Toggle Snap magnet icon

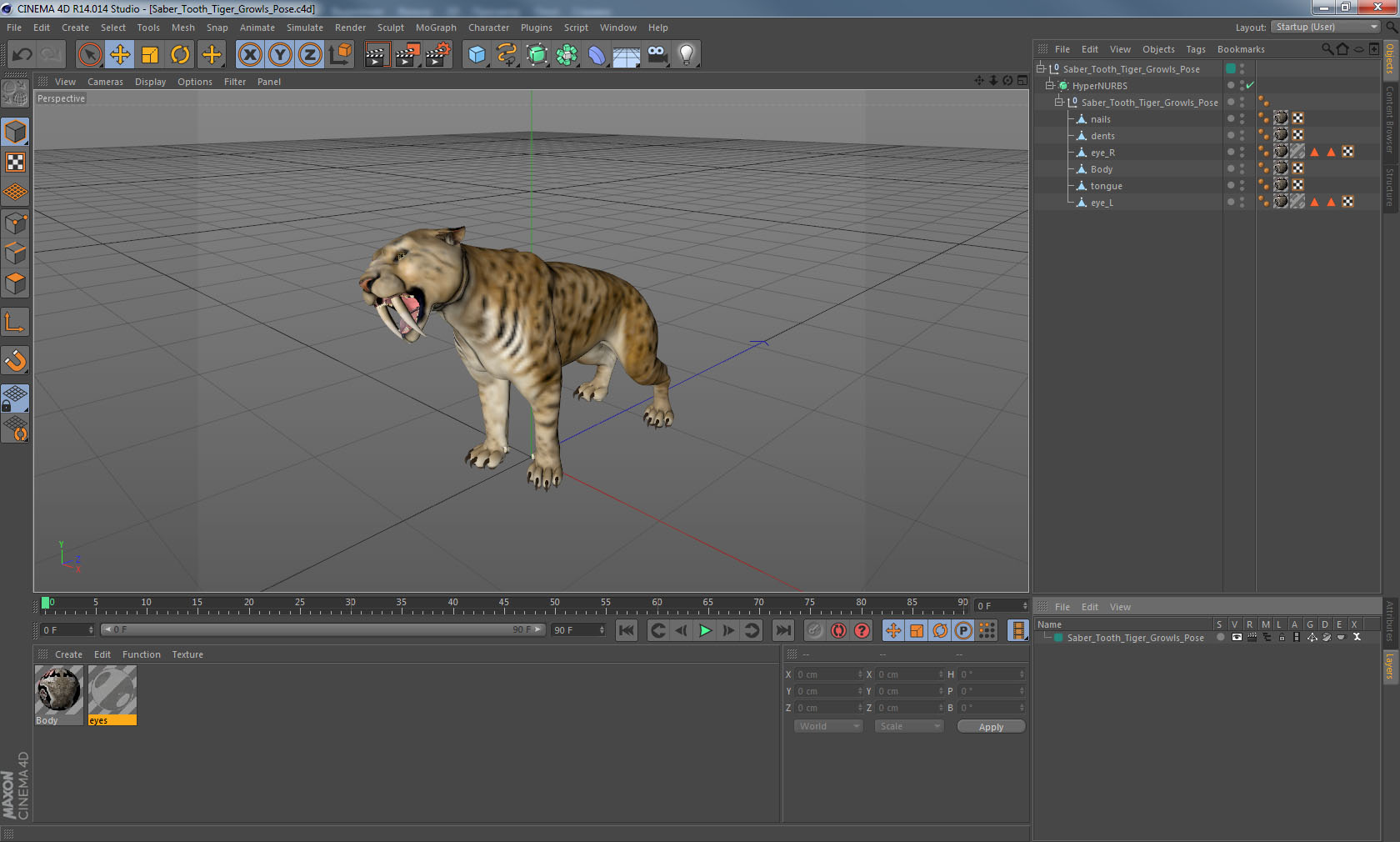(x=16, y=360)
